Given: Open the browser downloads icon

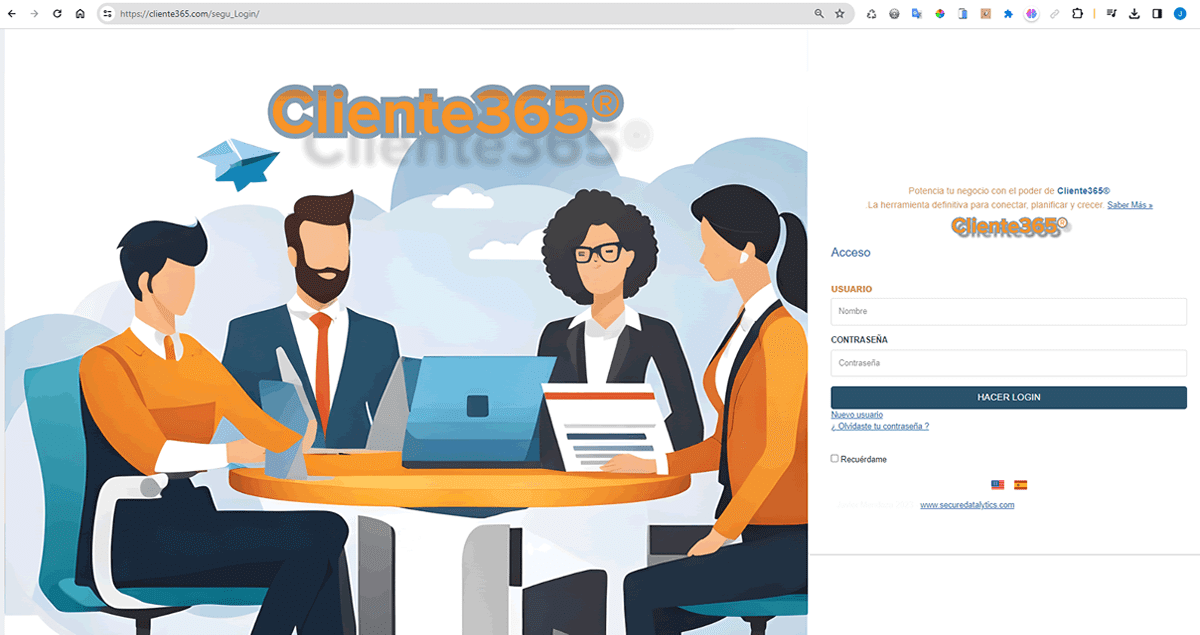Looking at the screenshot, I should [1134, 14].
